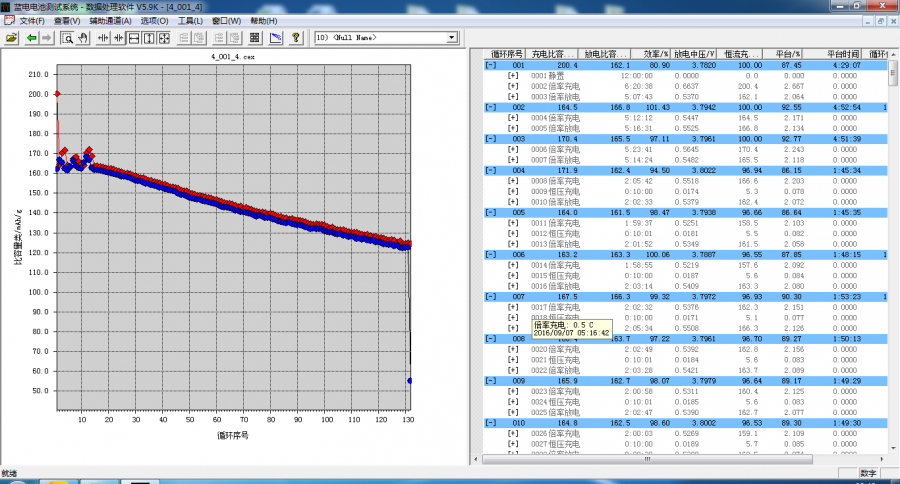Select the magnifier zoom tool
900x484 pixels.
click(x=67, y=38)
